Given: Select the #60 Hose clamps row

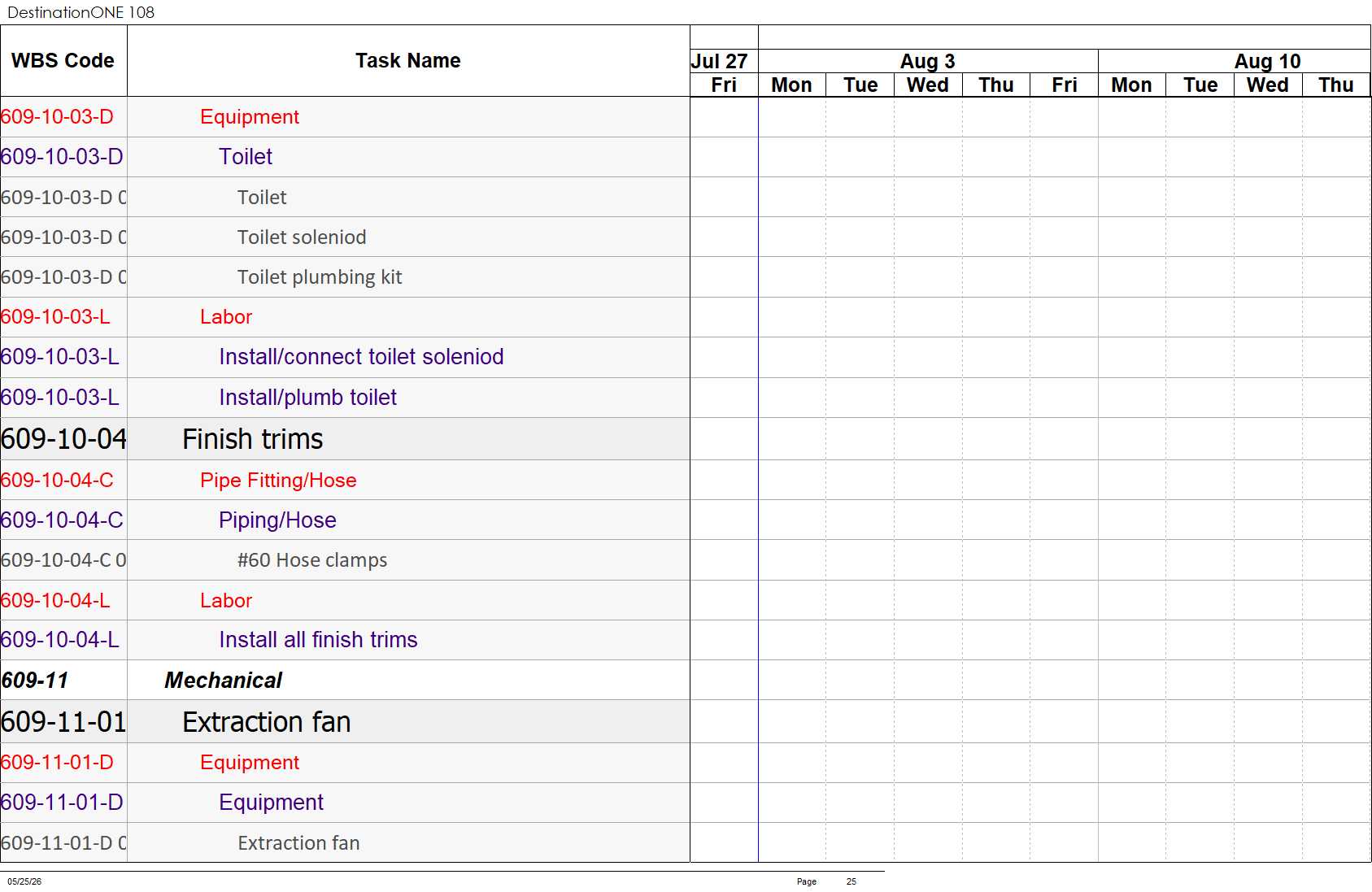Looking at the screenshot, I should point(345,559).
